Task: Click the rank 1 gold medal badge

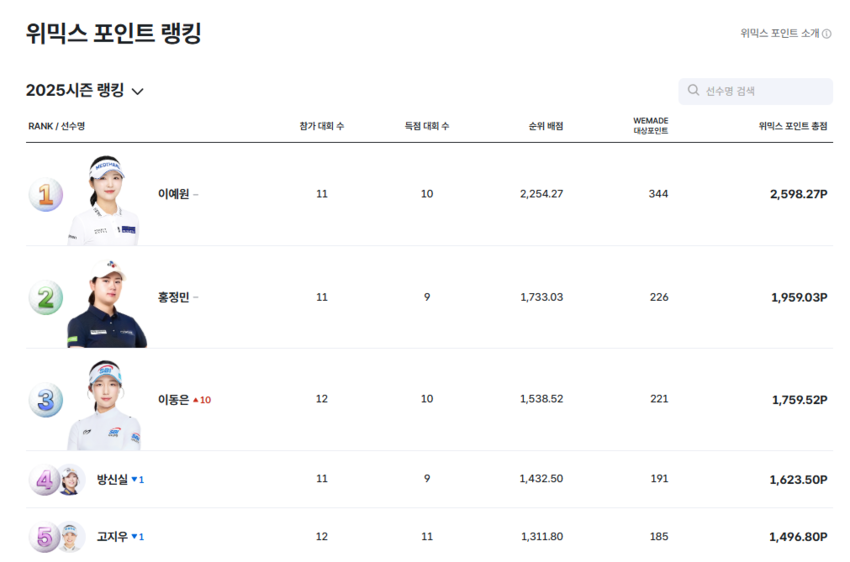Action: pos(45,194)
